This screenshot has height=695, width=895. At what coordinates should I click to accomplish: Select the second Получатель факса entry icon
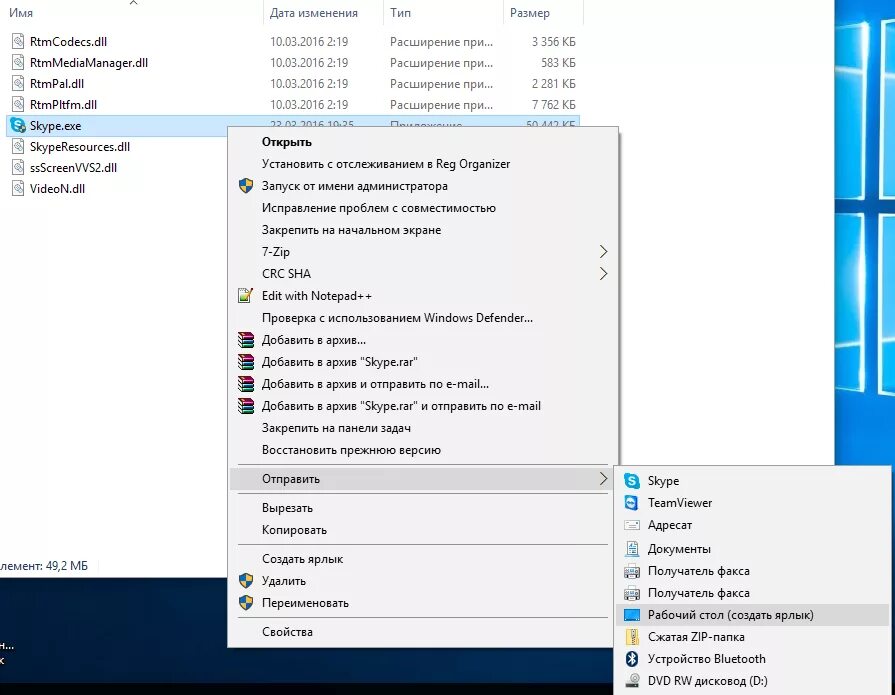pyautogui.click(x=632, y=593)
